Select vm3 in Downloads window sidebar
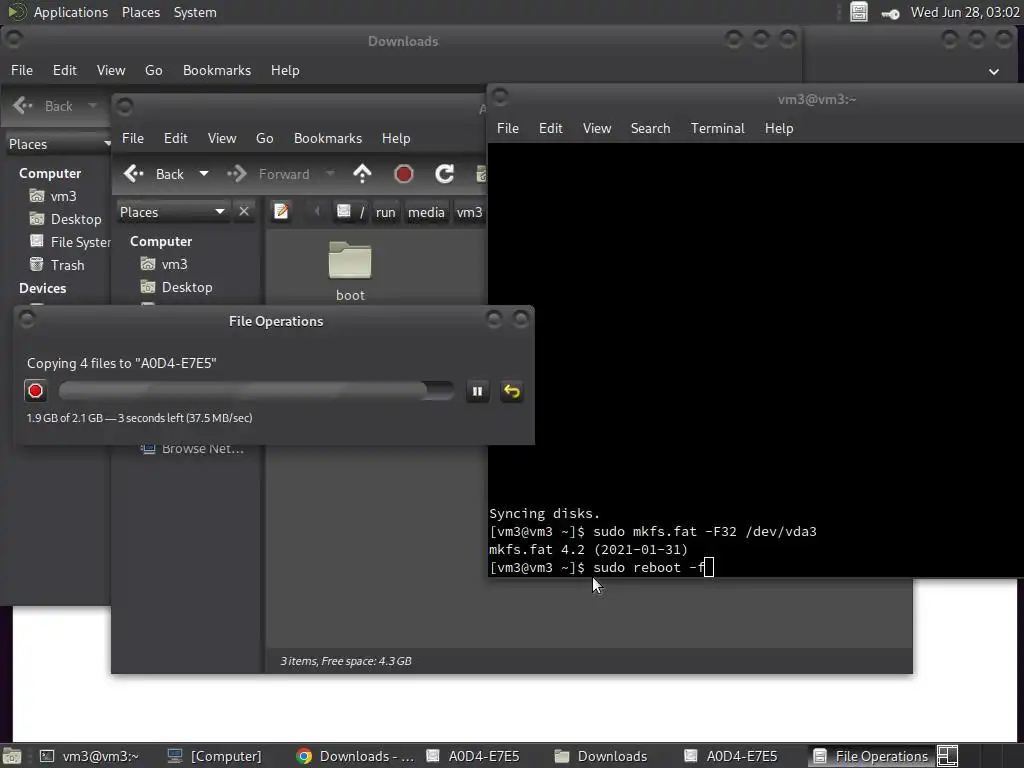This screenshot has height=768, width=1024. (x=54, y=196)
